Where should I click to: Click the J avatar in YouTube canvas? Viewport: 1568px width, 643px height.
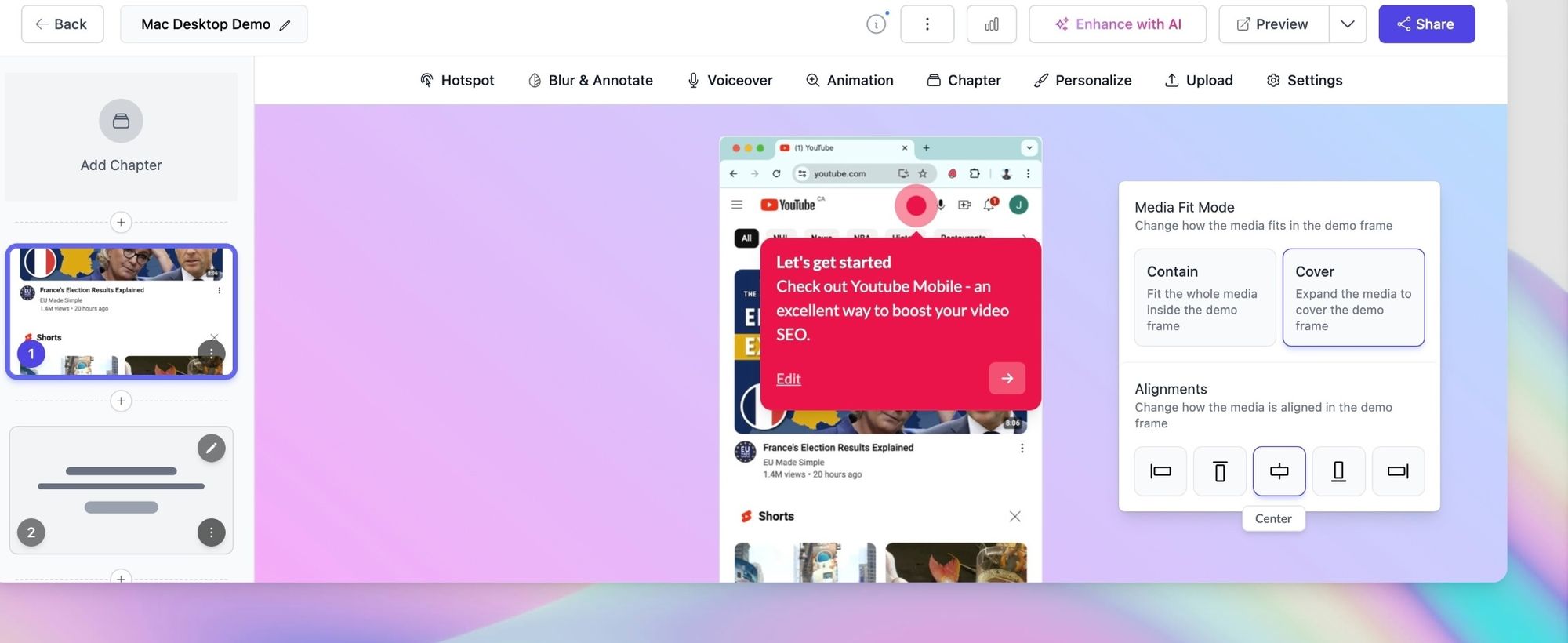[x=1018, y=205]
